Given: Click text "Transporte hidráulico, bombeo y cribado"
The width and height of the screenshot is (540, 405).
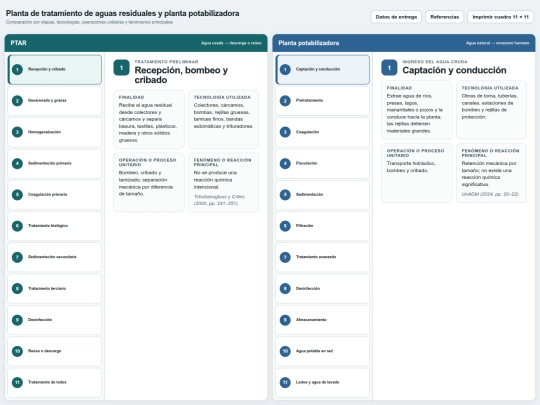Looking at the screenshot, I should tap(411, 167).
